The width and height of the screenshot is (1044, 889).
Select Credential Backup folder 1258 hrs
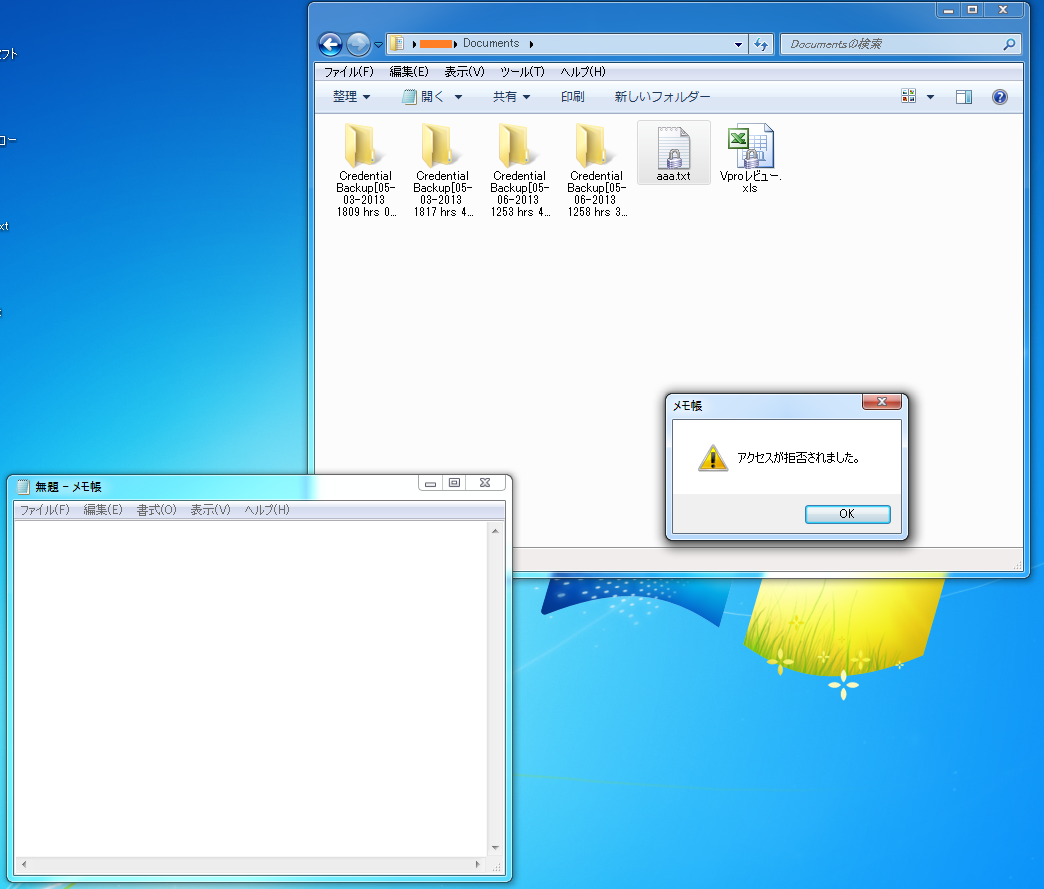(x=597, y=170)
